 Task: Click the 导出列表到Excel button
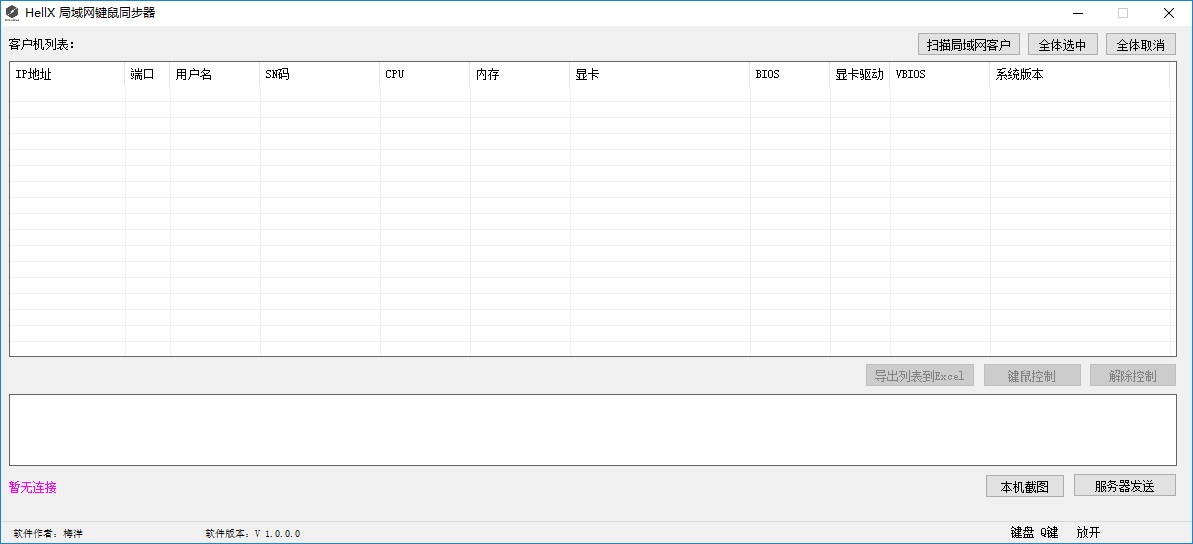click(919, 376)
